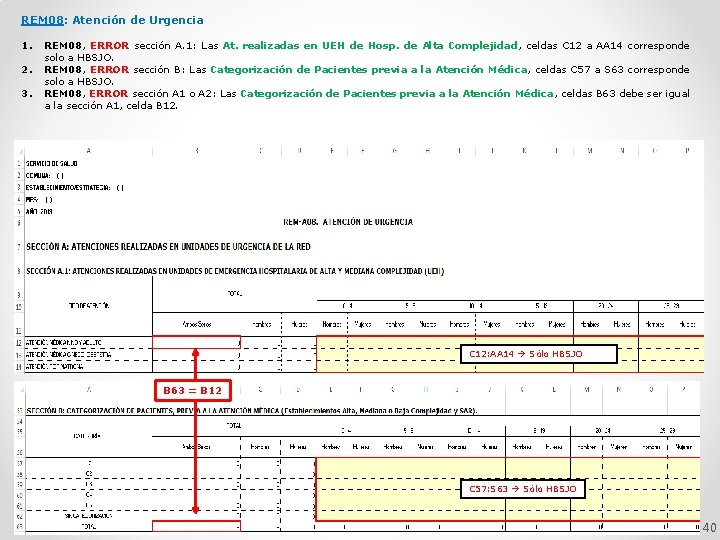Select the 'SERVICIO DE SALUD' cell

[51, 163]
